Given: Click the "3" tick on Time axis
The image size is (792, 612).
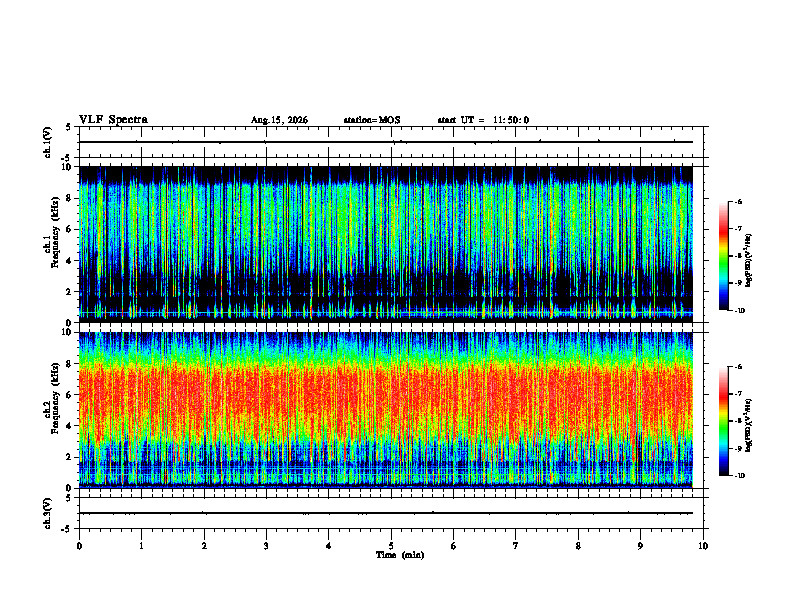Looking at the screenshot, I should tap(266, 546).
